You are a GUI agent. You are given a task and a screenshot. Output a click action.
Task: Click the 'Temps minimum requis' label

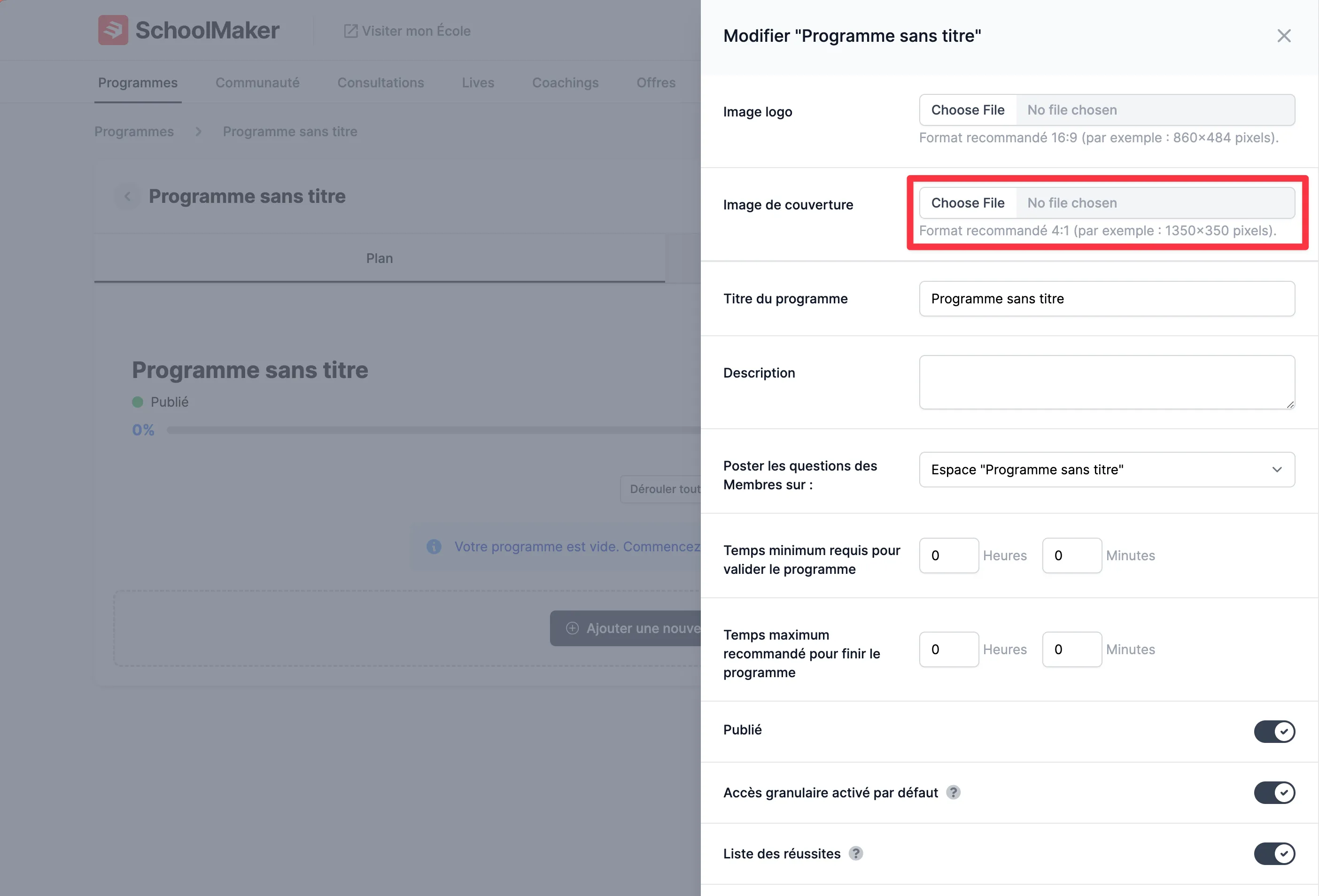point(812,559)
